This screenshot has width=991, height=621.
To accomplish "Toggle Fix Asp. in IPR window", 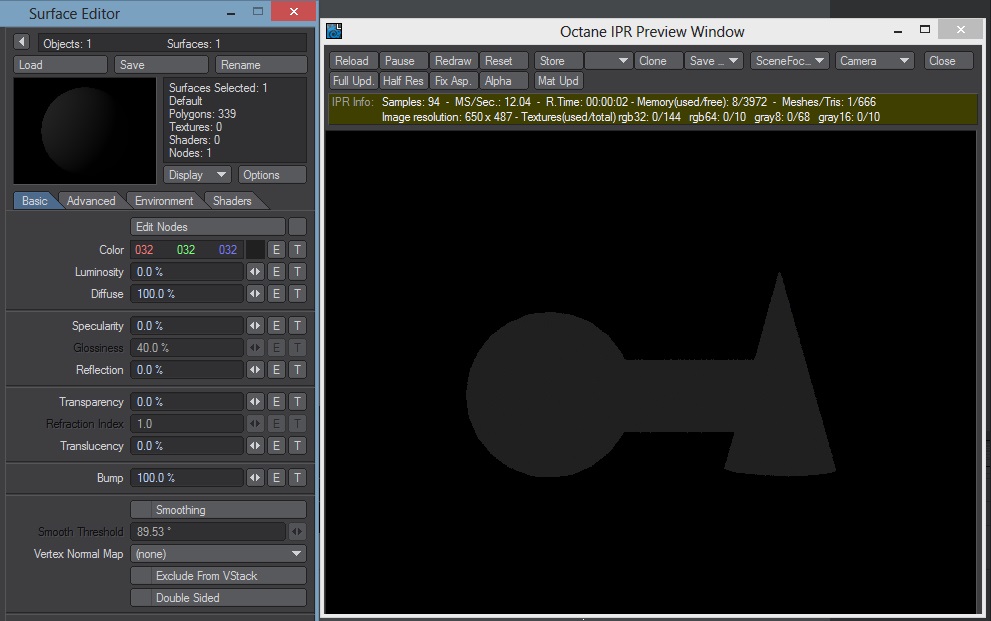I will [x=453, y=81].
